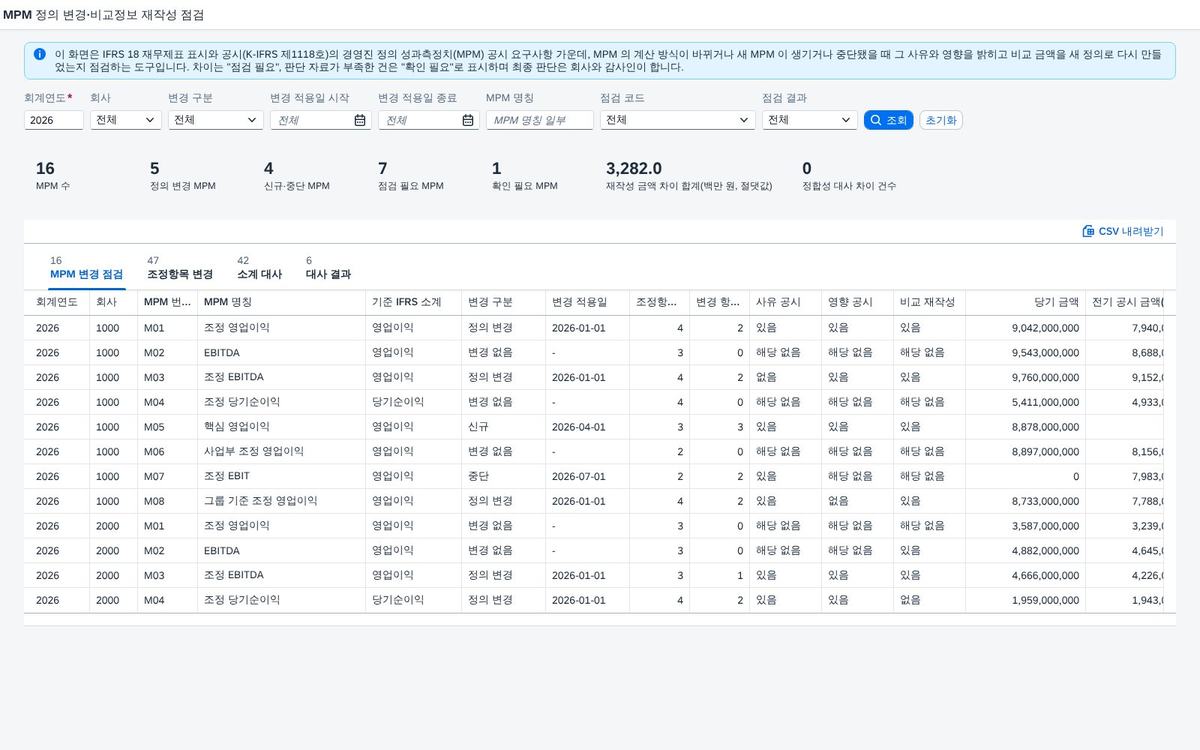Sort by the MPM 명칭 column header

(x=282, y=302)
